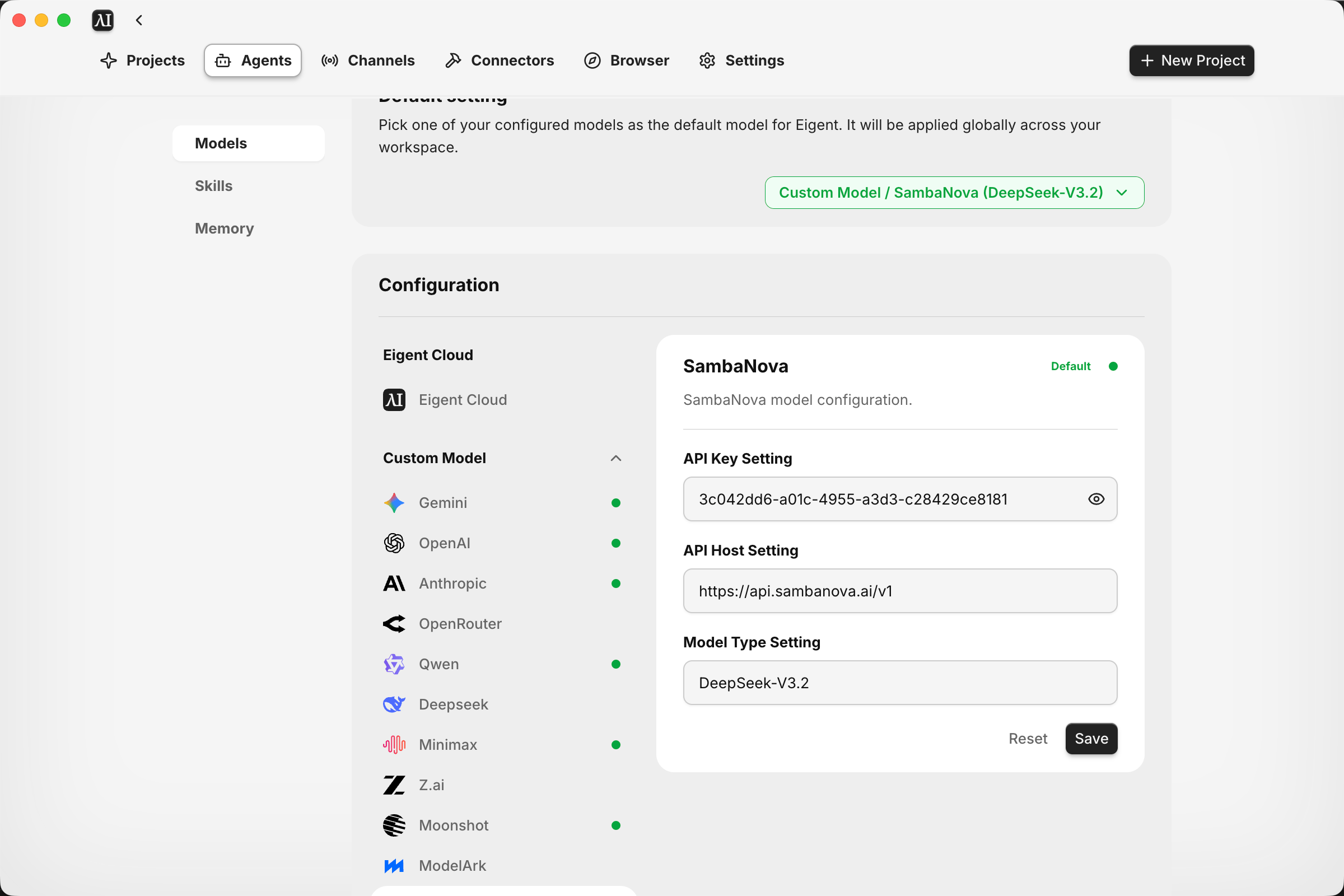The image size is (1344, 896).
Task: Select the Minimax waveform icon
Action: tap(394, 745)
